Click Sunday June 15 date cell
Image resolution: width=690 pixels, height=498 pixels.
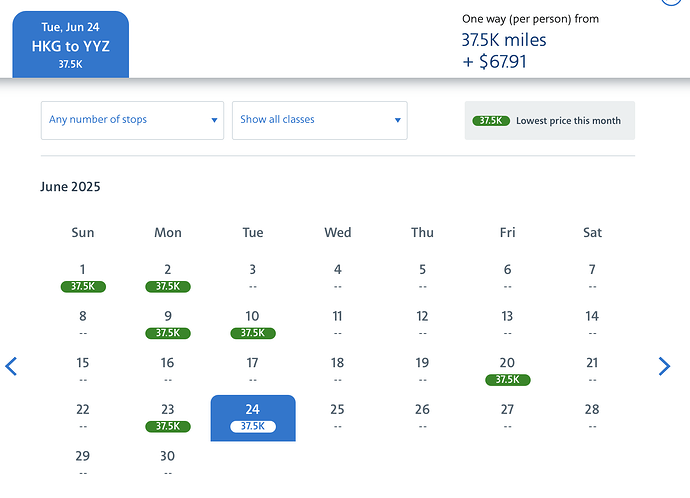tap(83, 370)
